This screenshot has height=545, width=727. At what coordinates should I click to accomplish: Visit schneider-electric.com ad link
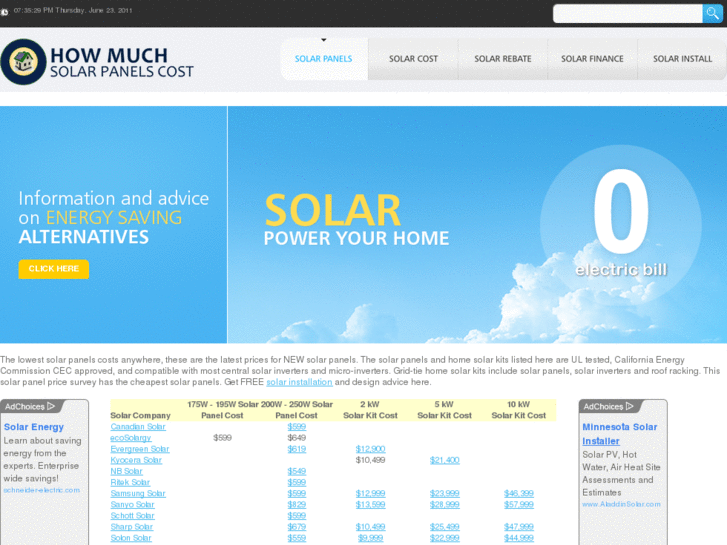(x=42, y=490)
